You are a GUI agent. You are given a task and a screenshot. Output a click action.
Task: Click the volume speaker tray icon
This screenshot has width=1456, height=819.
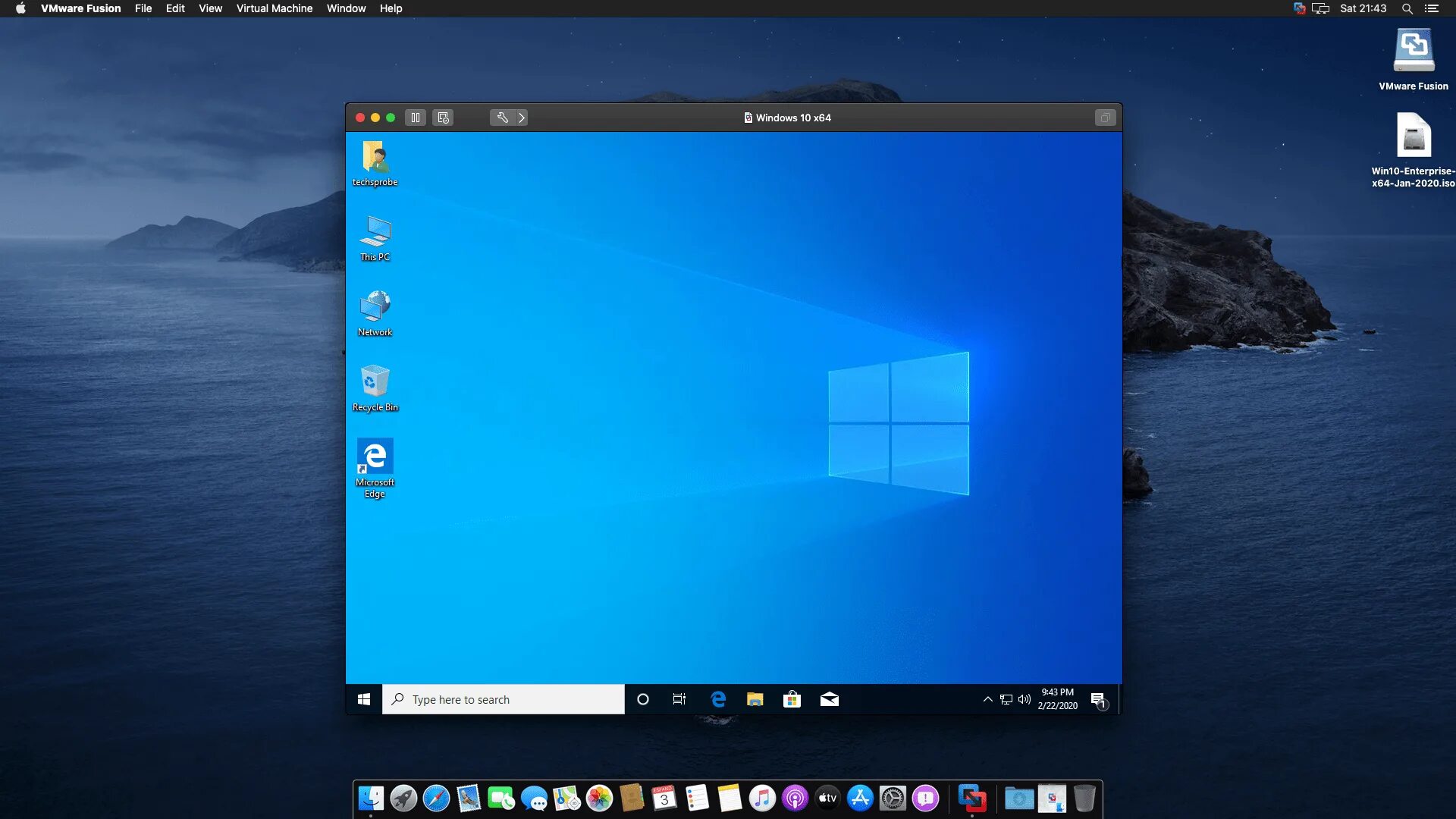pos(1025,699)
